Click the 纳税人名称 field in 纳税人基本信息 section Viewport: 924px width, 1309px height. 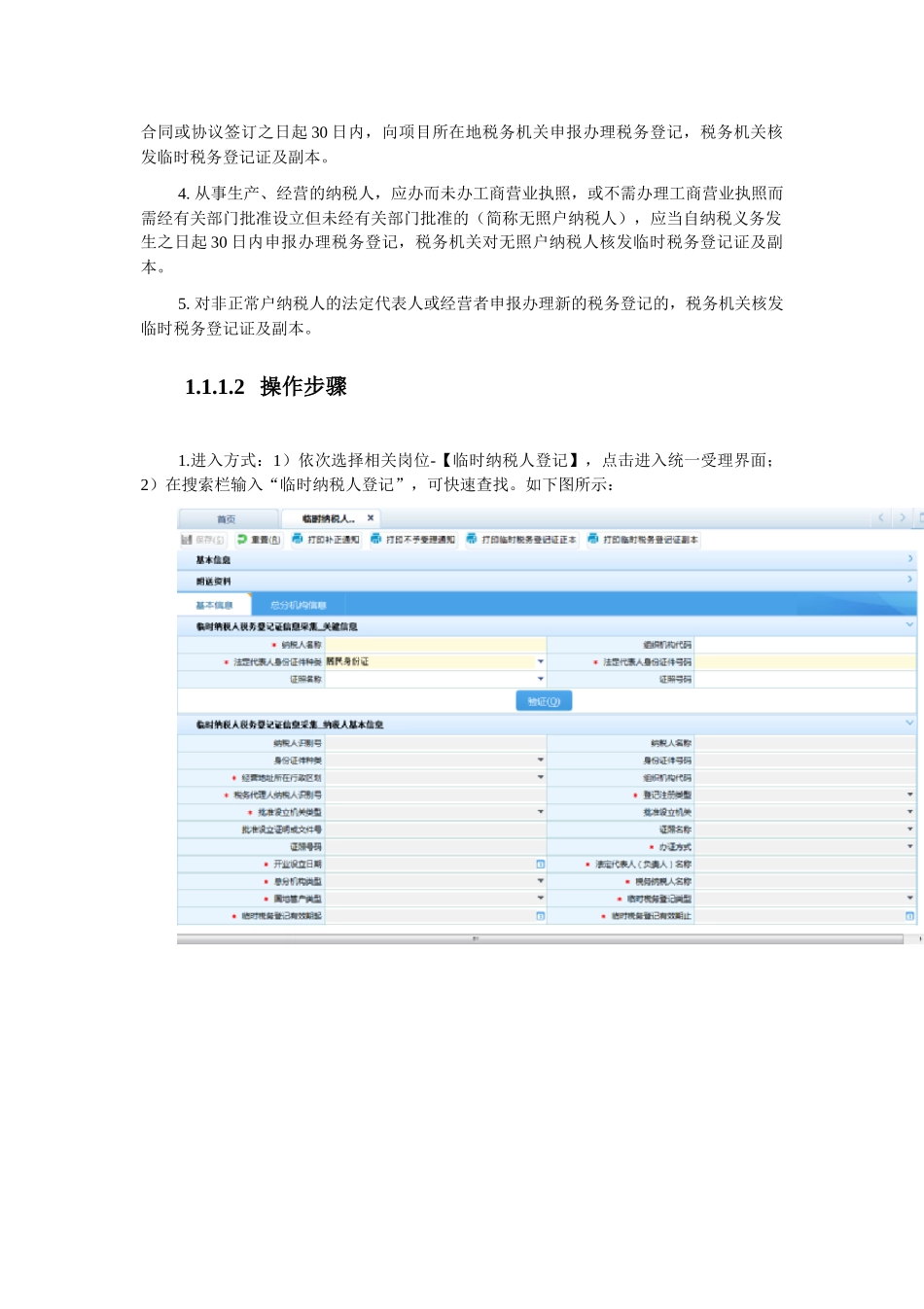pos(805,743)
